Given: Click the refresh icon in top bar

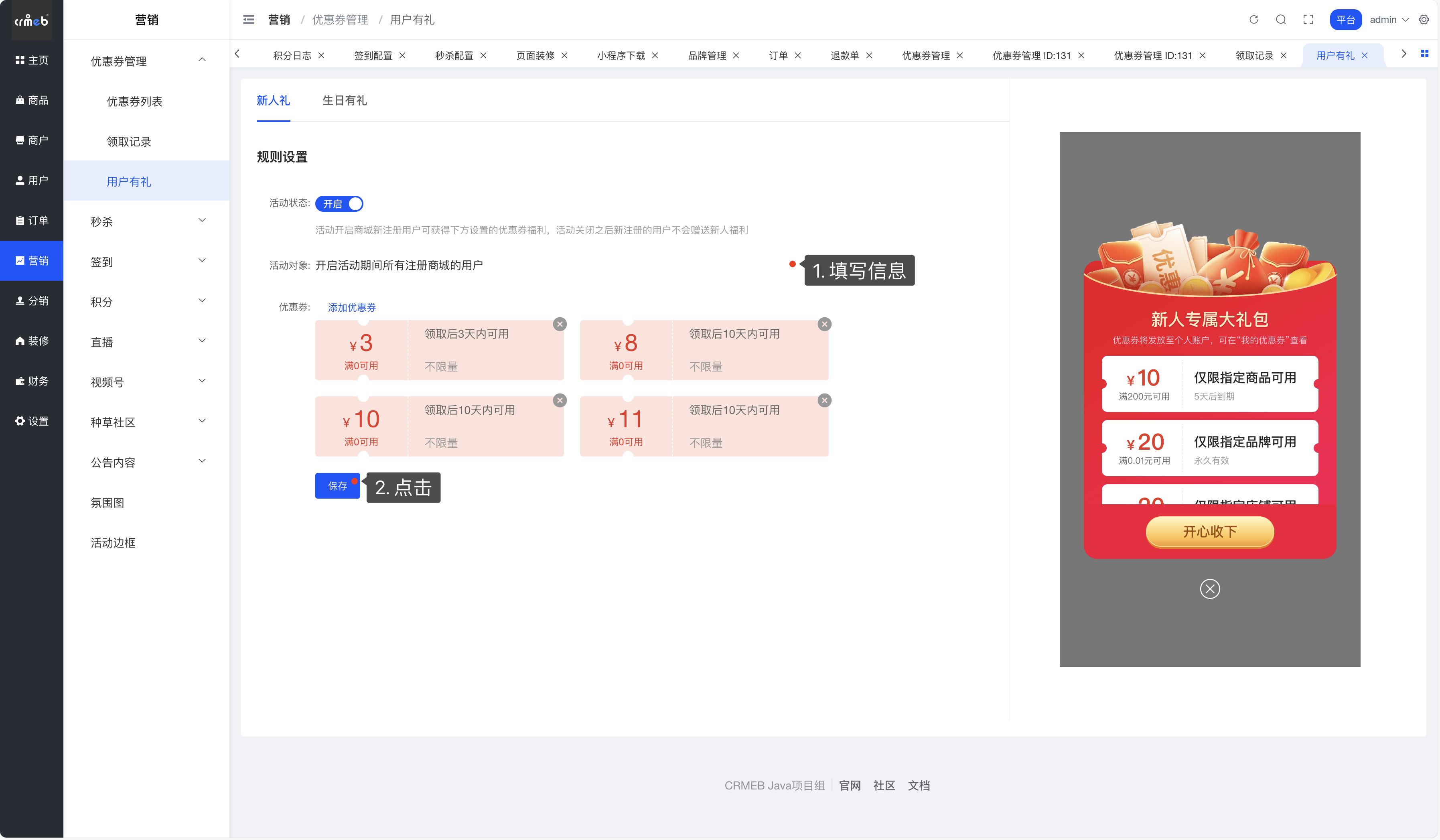Looking at the screenshot, I should point(1254,19).
